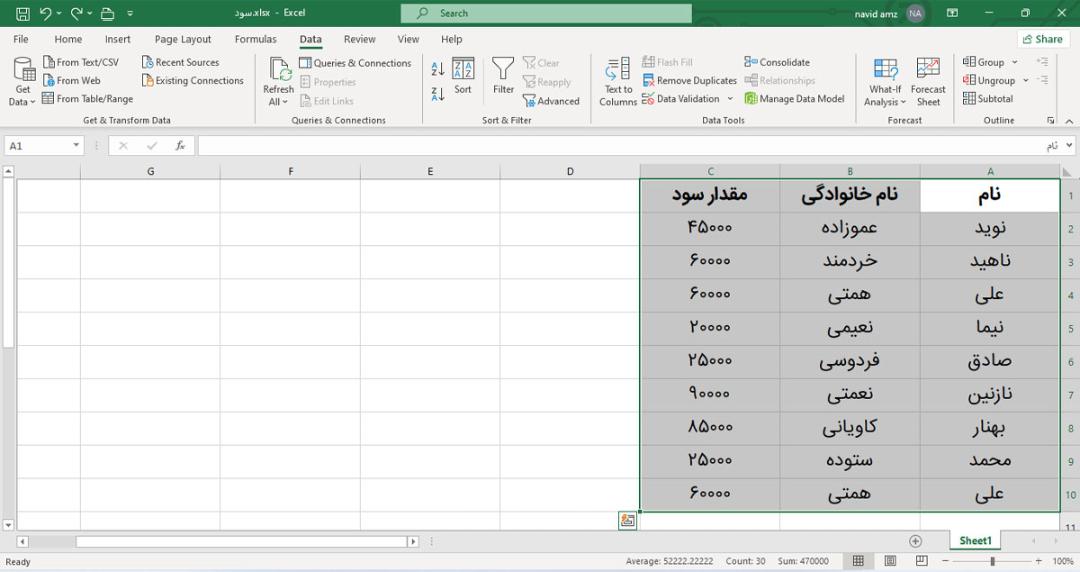This screenshot has height=572, width=1080.
Task: Switch to the Formulas tab
Action: tap(256, 39)
